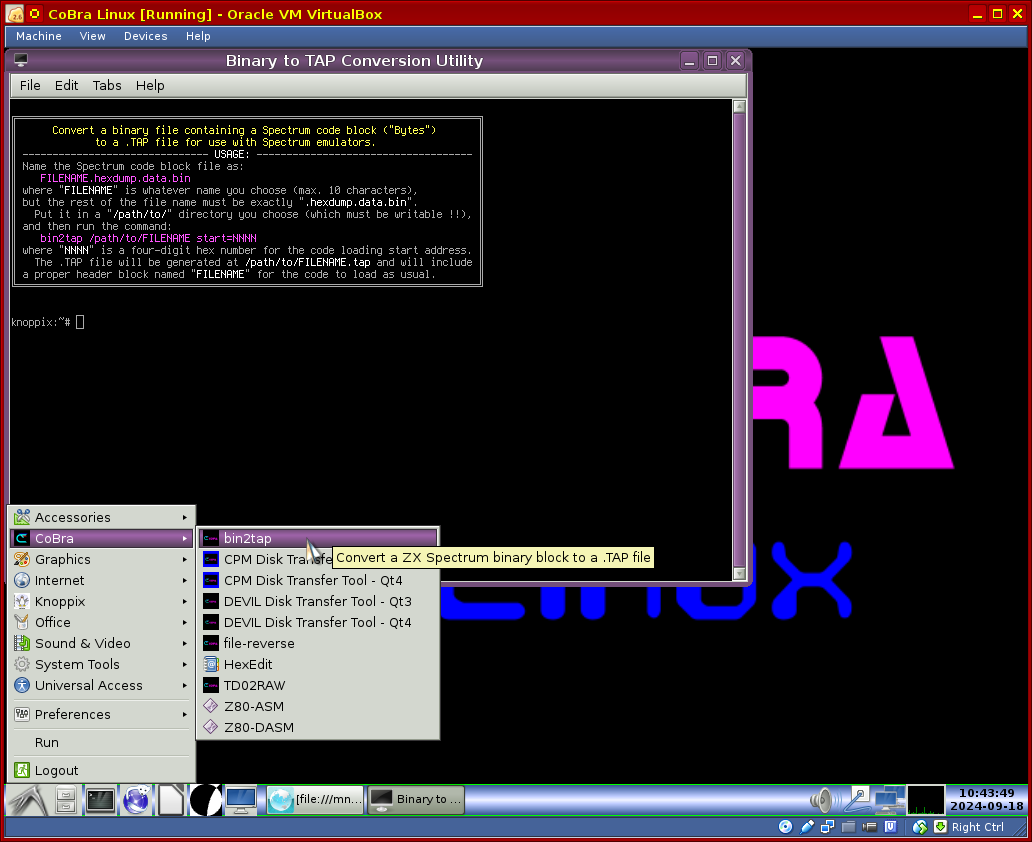Select HexEdit from the CoBra submenu
The height and width of the screenshot is (842, 1032).
tap(248, 664)
